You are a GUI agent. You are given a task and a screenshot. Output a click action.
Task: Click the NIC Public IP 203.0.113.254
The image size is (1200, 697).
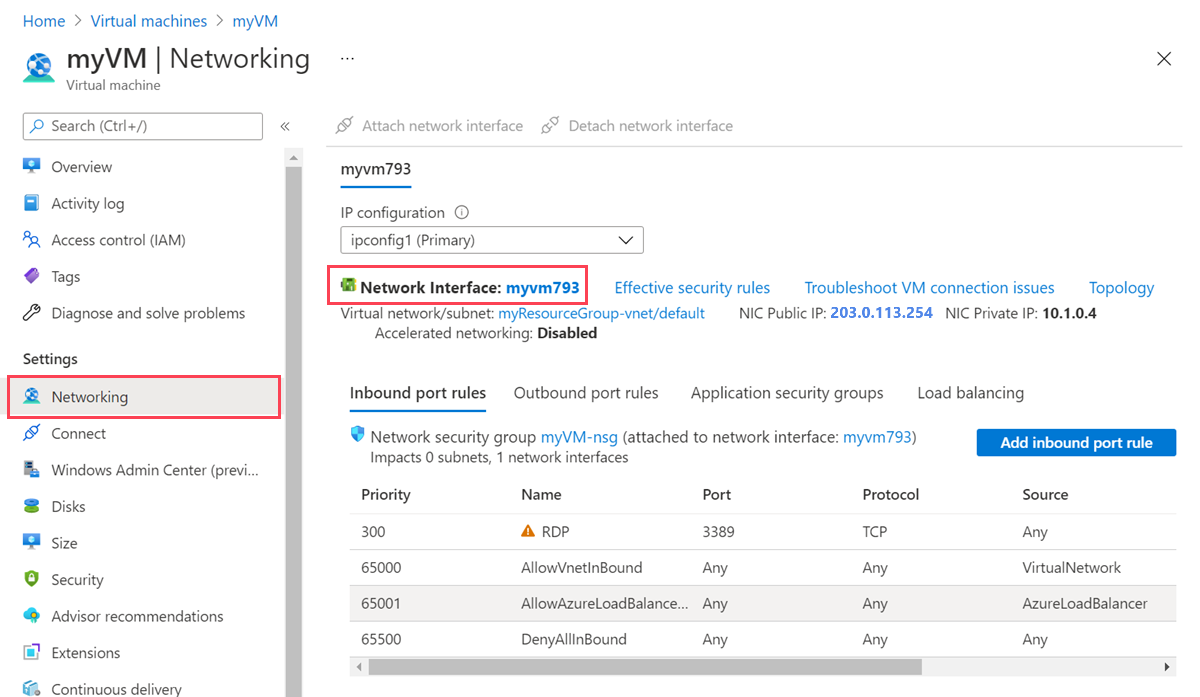(x=881, y=313)
